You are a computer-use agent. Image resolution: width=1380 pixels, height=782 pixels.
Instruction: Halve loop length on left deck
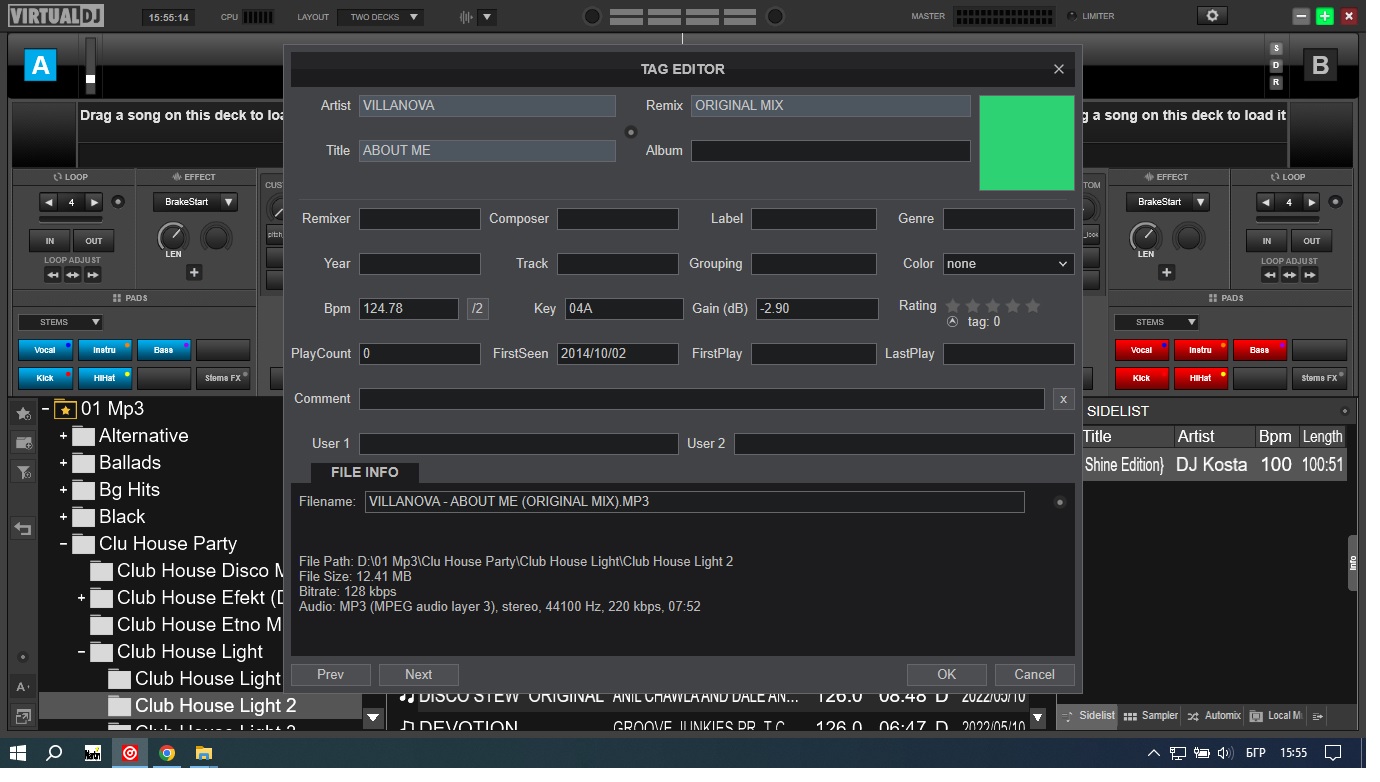[x=48, y=202]
